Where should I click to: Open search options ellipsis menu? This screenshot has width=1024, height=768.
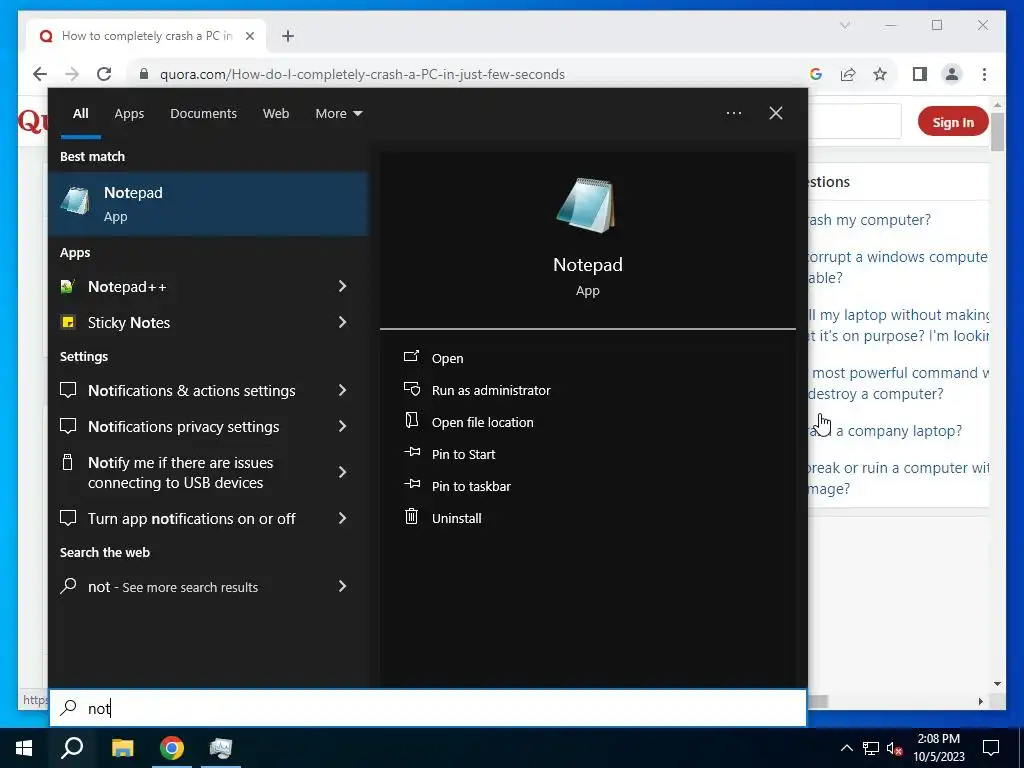coord(734,114)
